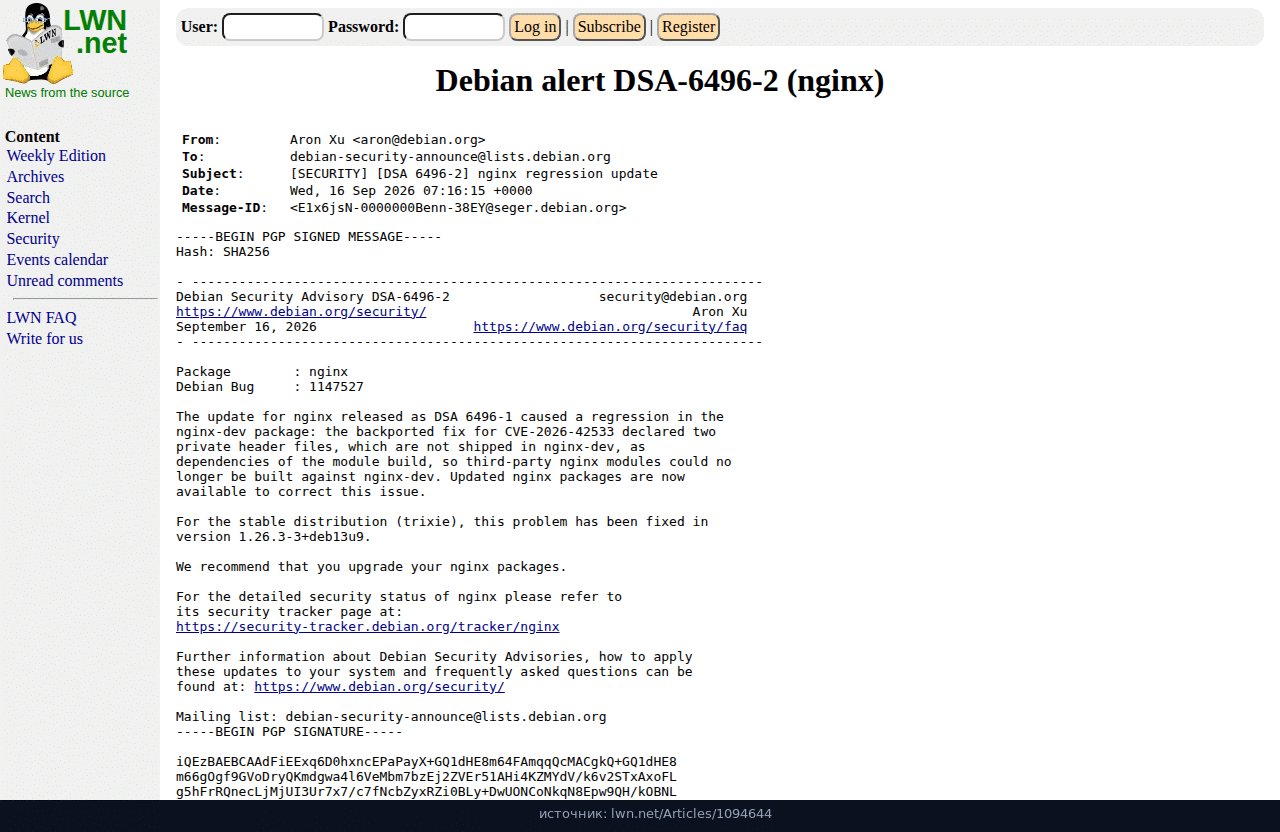Go to Search in sidebar

pos(28,198)
